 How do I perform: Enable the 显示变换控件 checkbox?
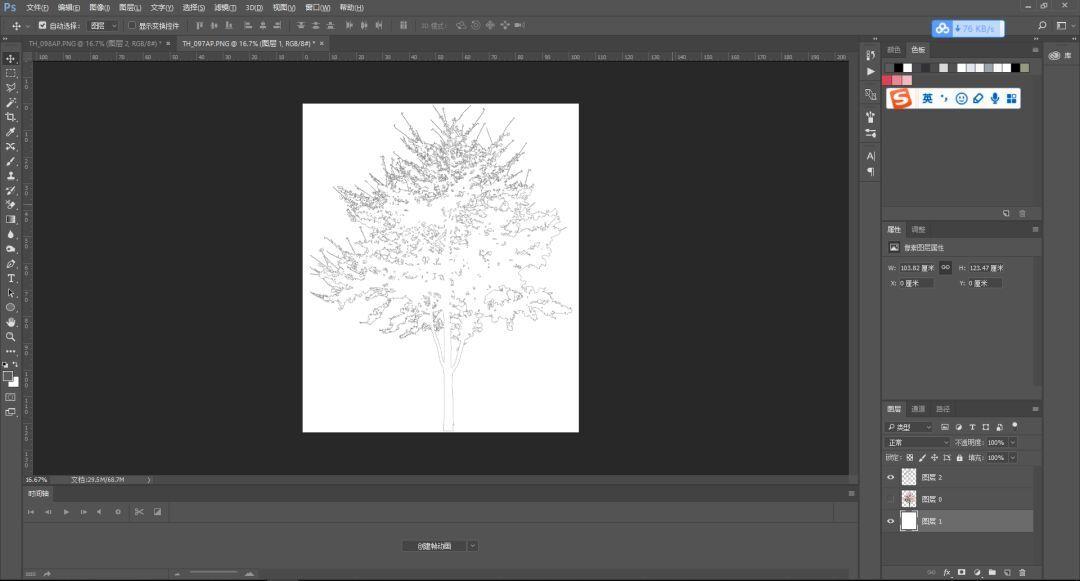click(132, 25)
